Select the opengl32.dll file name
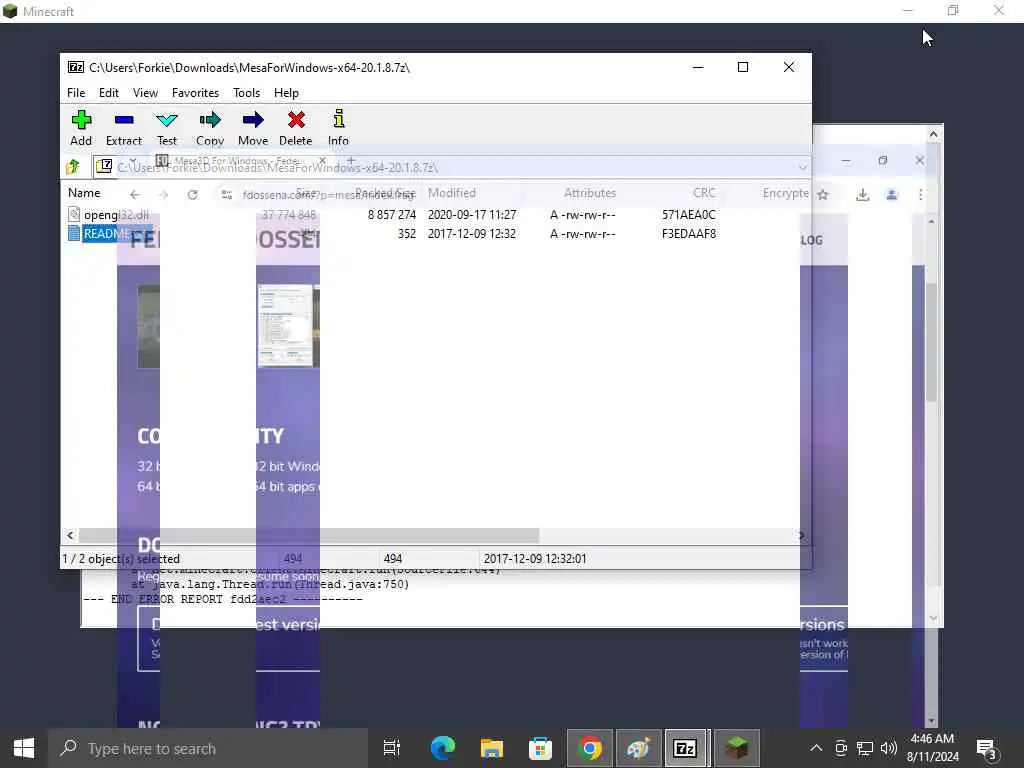Screen dimensions: 1024x768 pos(116,215)
